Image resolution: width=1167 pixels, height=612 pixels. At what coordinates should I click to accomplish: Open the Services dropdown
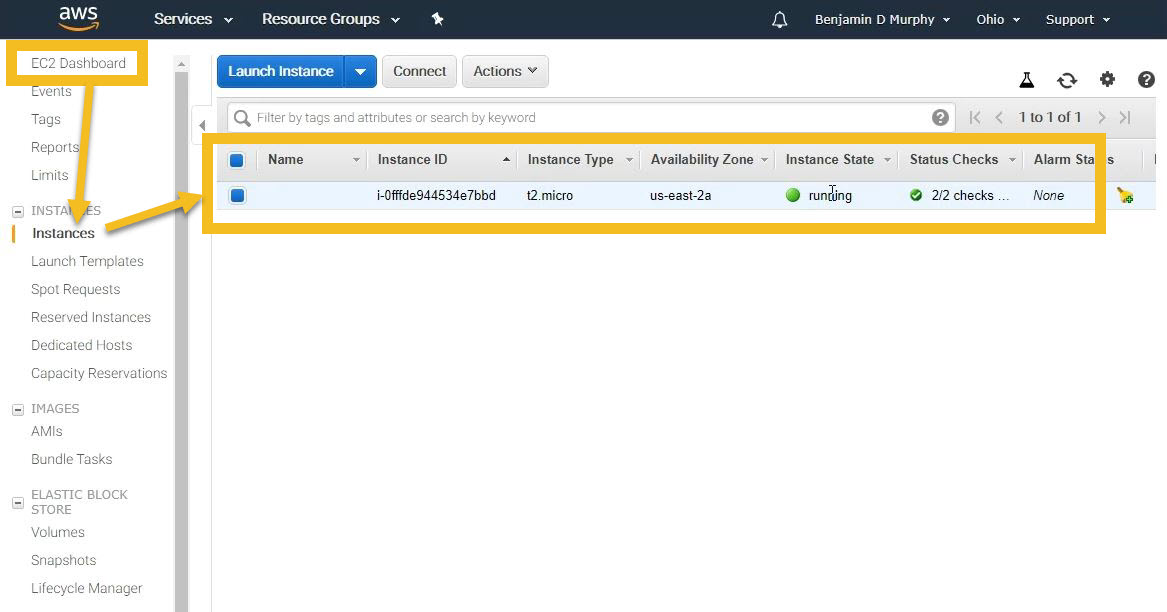point(194,19)
